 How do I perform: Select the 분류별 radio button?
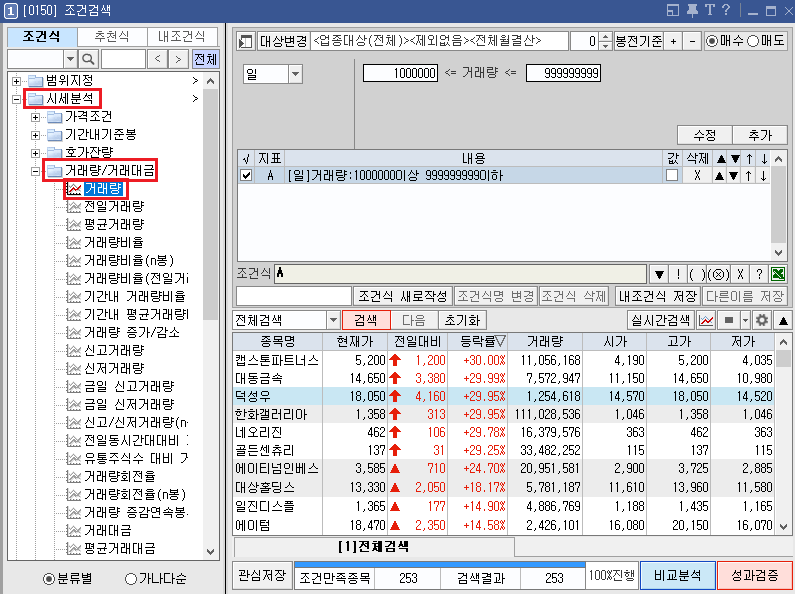[49, 578]
